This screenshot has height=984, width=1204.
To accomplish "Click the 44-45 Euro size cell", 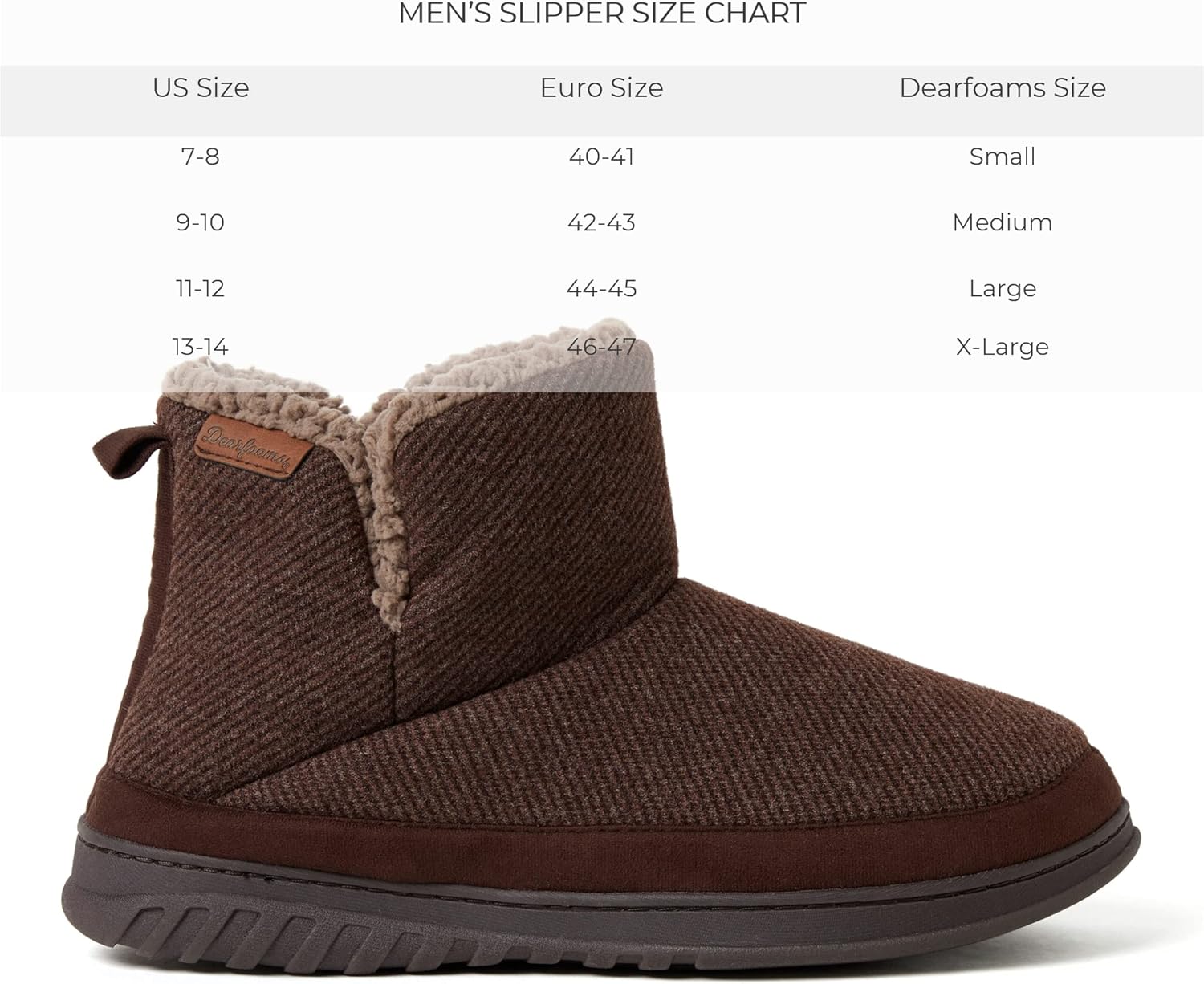I will point(602,288).
